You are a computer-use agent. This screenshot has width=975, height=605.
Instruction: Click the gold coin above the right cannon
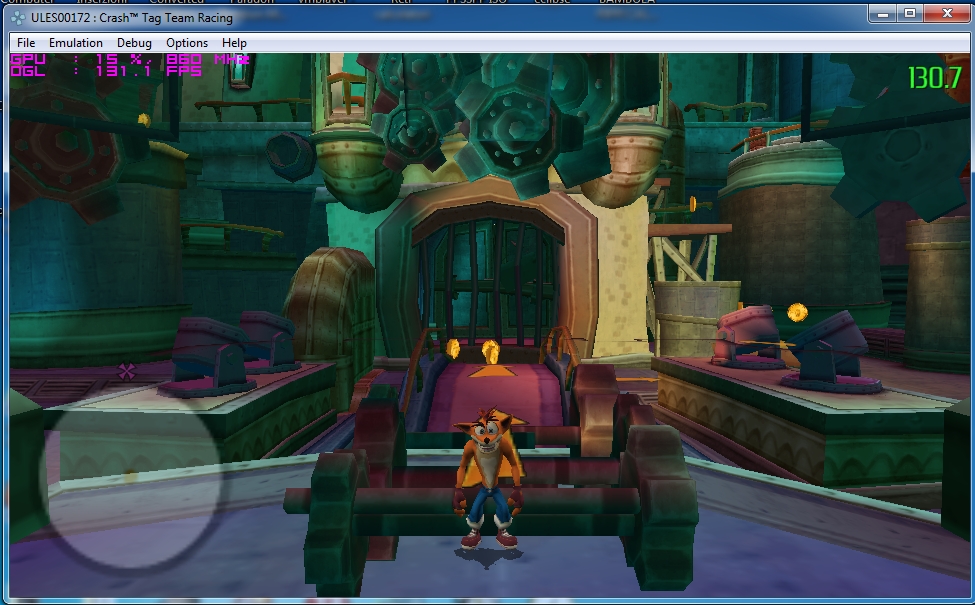pyautogui.click(x=797, y=312)
